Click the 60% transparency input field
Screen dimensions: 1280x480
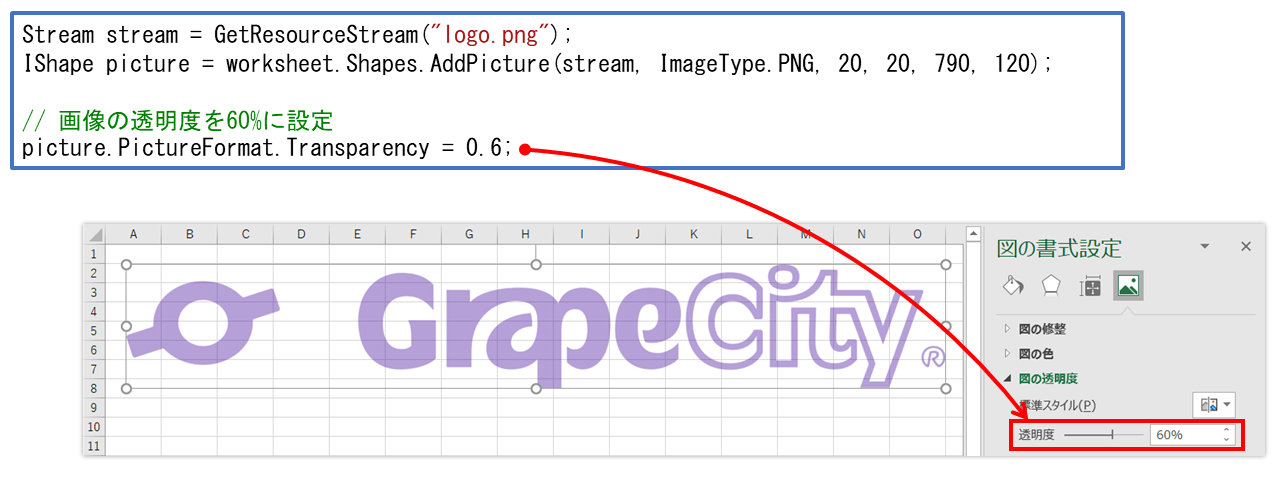(1185, 435)
